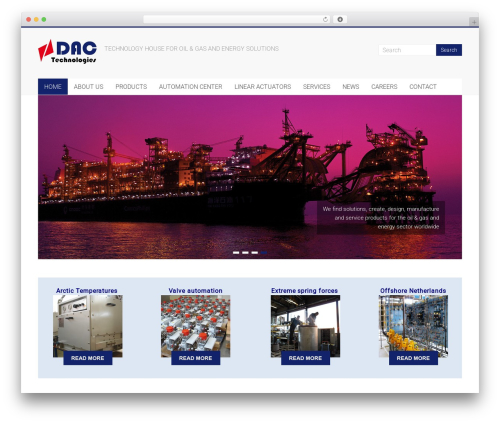Screen dimensions: 500x423
Task: Select AUTOMATION CENTER in the navigation
Action: tap(190, 87)
